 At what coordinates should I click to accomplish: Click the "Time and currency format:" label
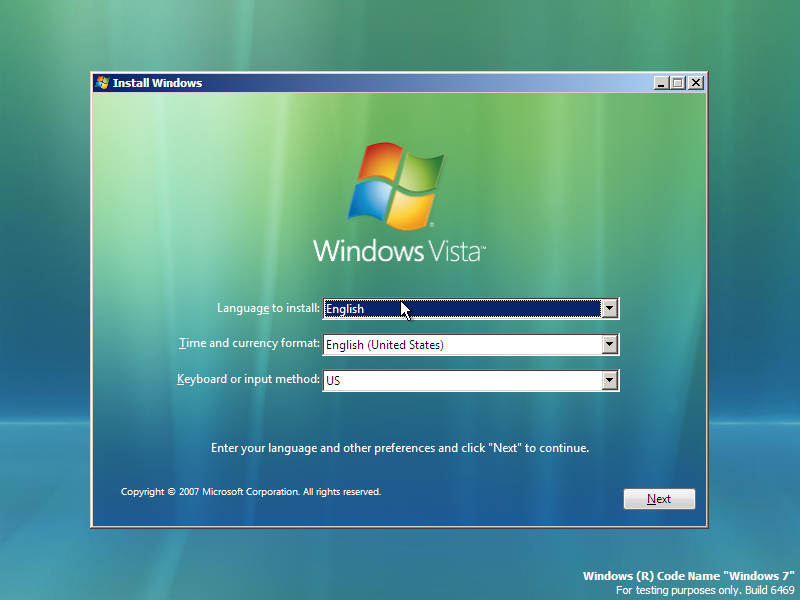tap(249, 343)
